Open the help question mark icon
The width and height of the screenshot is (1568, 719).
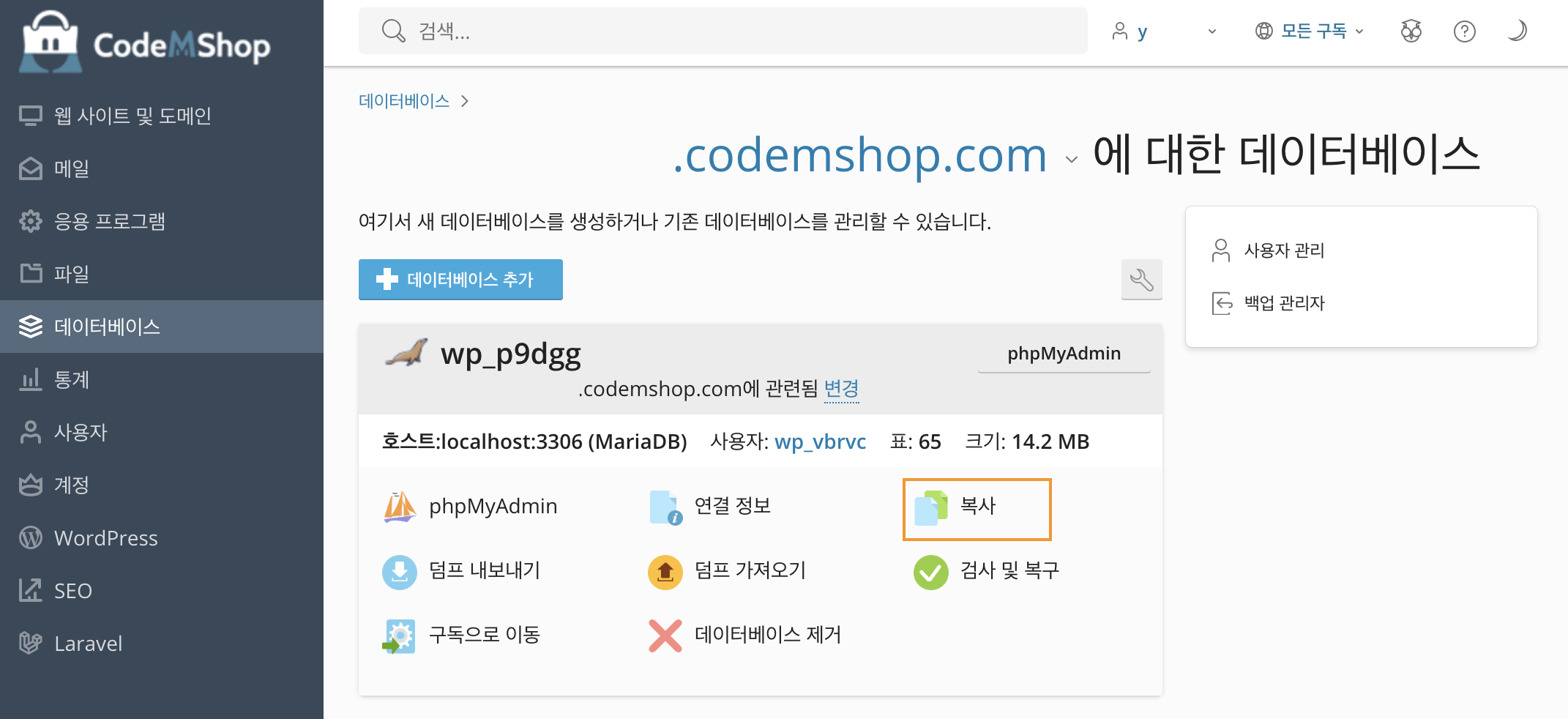1464,31
